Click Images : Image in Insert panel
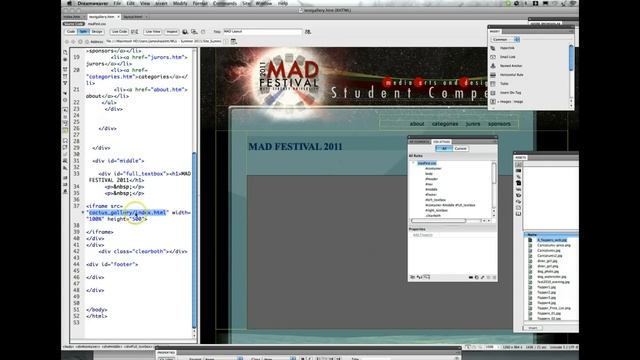 point(510,102)
